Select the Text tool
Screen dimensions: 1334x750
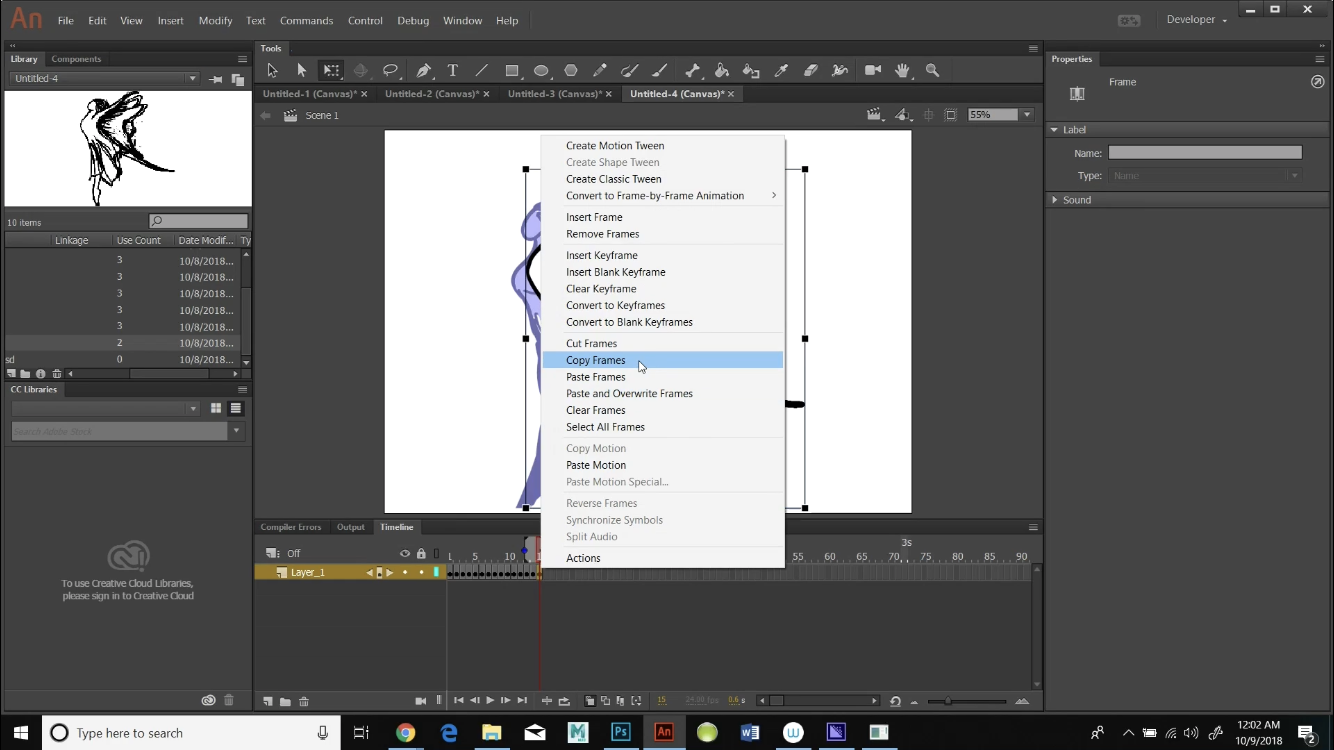pos(454,70)
